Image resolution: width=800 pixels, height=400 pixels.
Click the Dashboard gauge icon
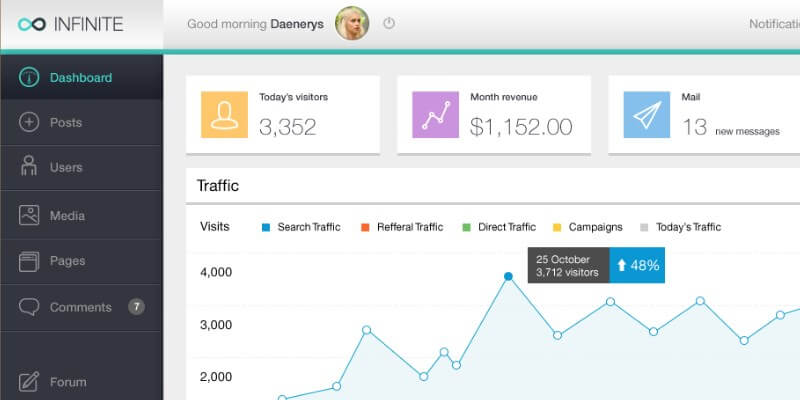pyautogui.click(x=29, y=78)
